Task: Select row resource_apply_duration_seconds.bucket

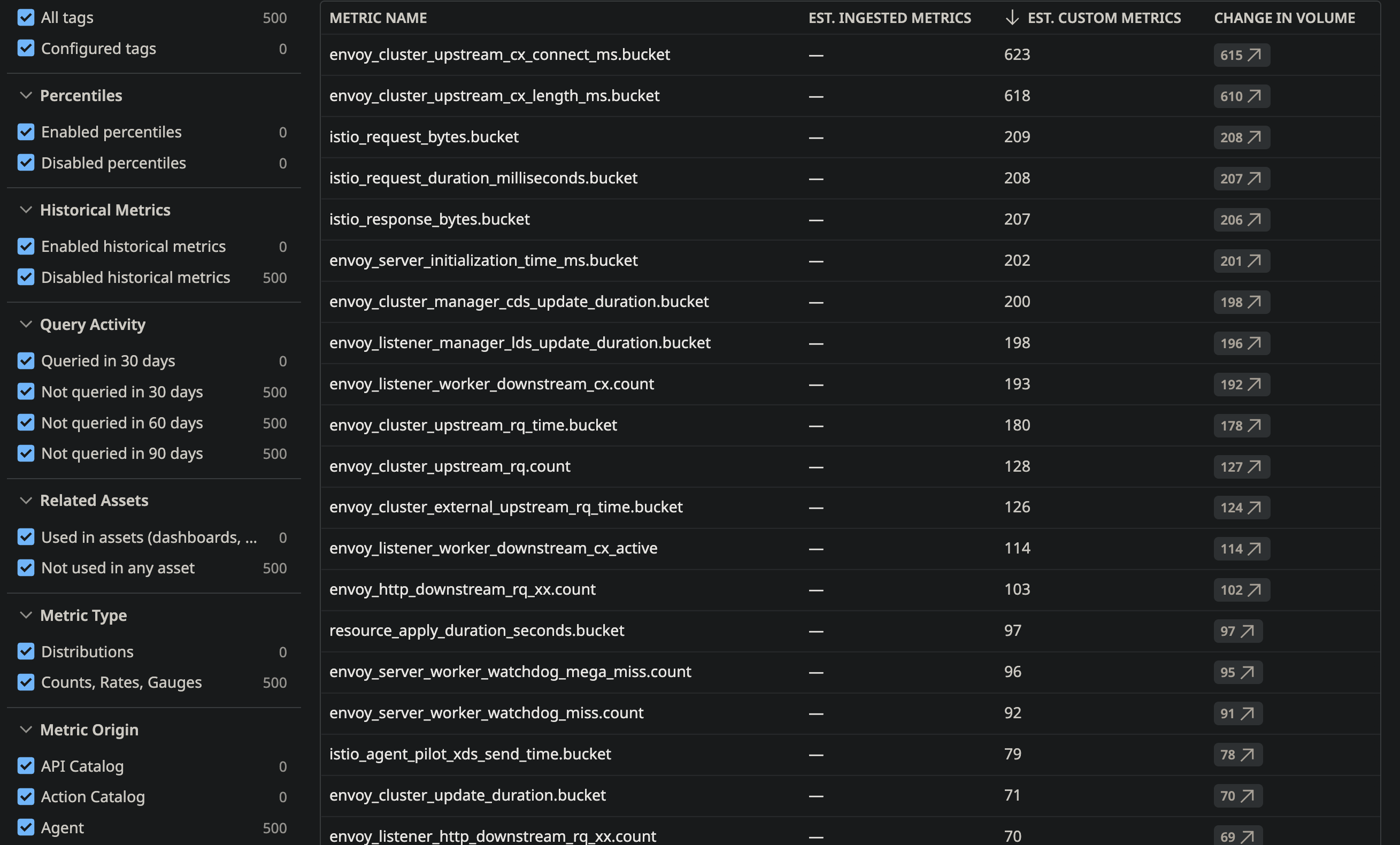Action: (x=850, y=631)
